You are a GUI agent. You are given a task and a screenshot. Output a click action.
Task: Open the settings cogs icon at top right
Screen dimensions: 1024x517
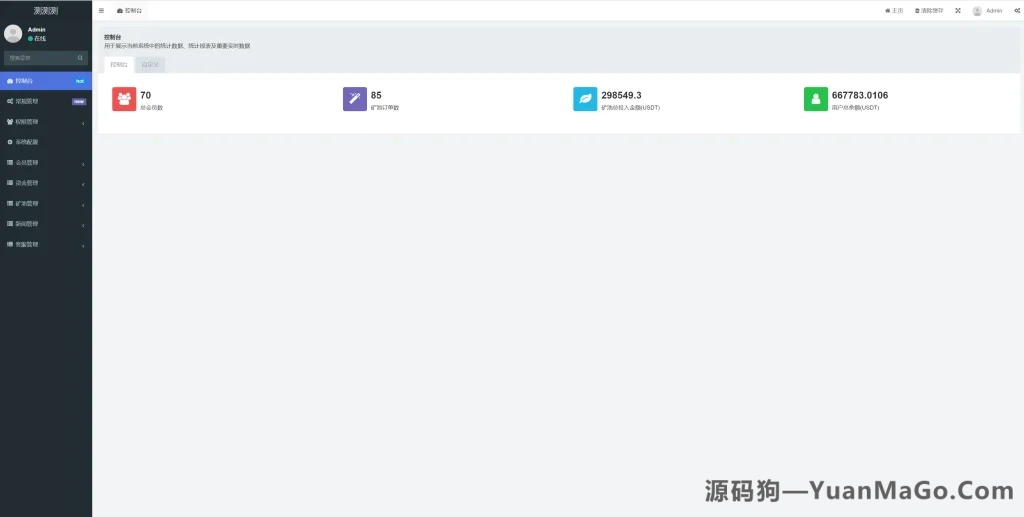click(x=1017, y=10)
